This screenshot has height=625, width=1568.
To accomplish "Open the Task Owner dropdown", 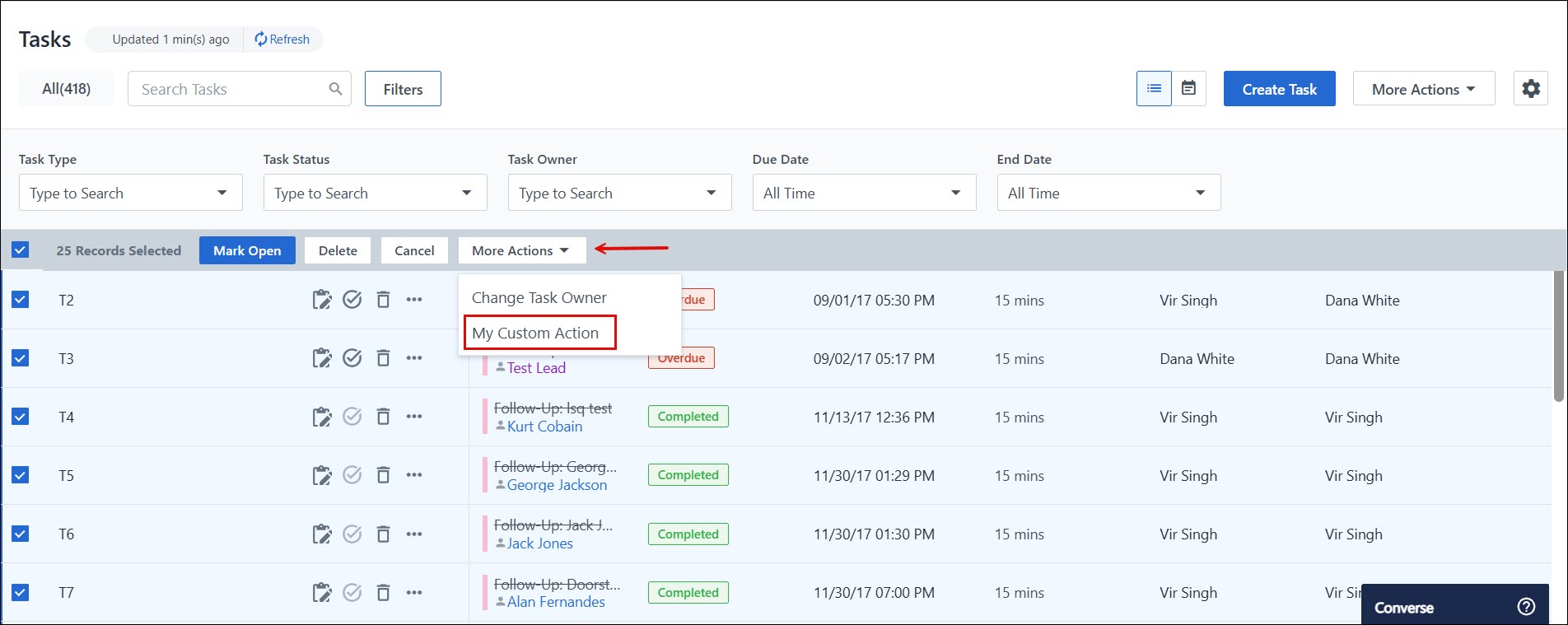I will [x=620, y=193].
